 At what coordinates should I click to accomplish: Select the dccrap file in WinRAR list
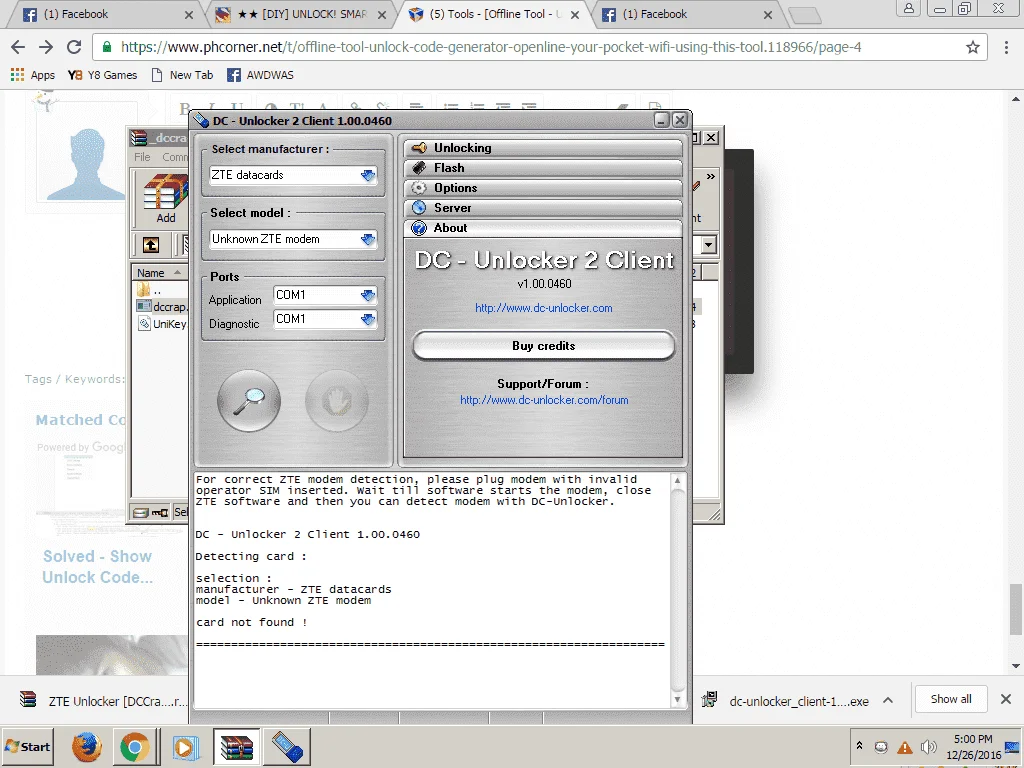pyautogui.click(x=162, y=307)
